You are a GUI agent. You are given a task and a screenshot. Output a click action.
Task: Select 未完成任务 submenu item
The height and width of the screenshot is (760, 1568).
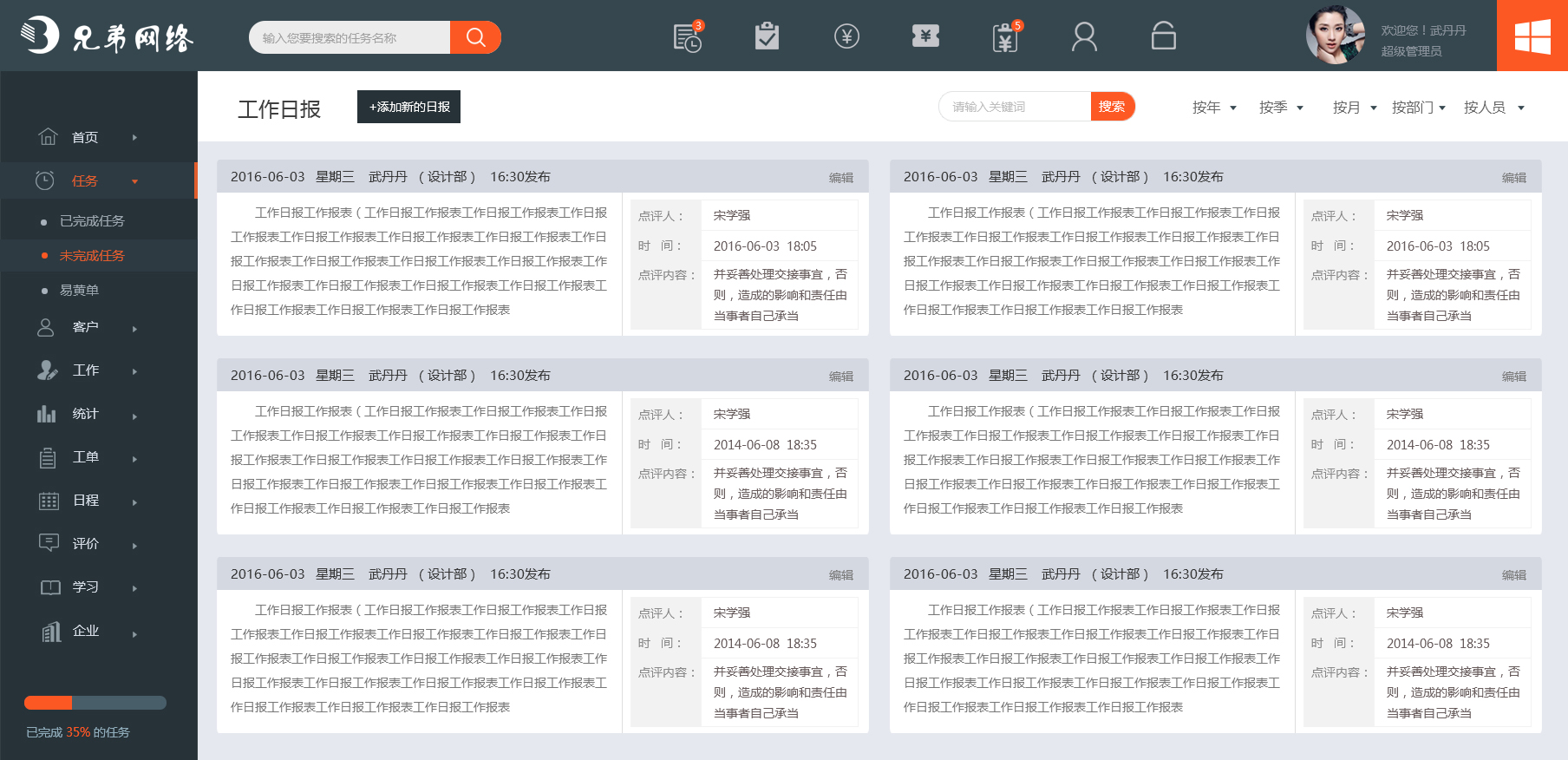(x=92, y=256)
